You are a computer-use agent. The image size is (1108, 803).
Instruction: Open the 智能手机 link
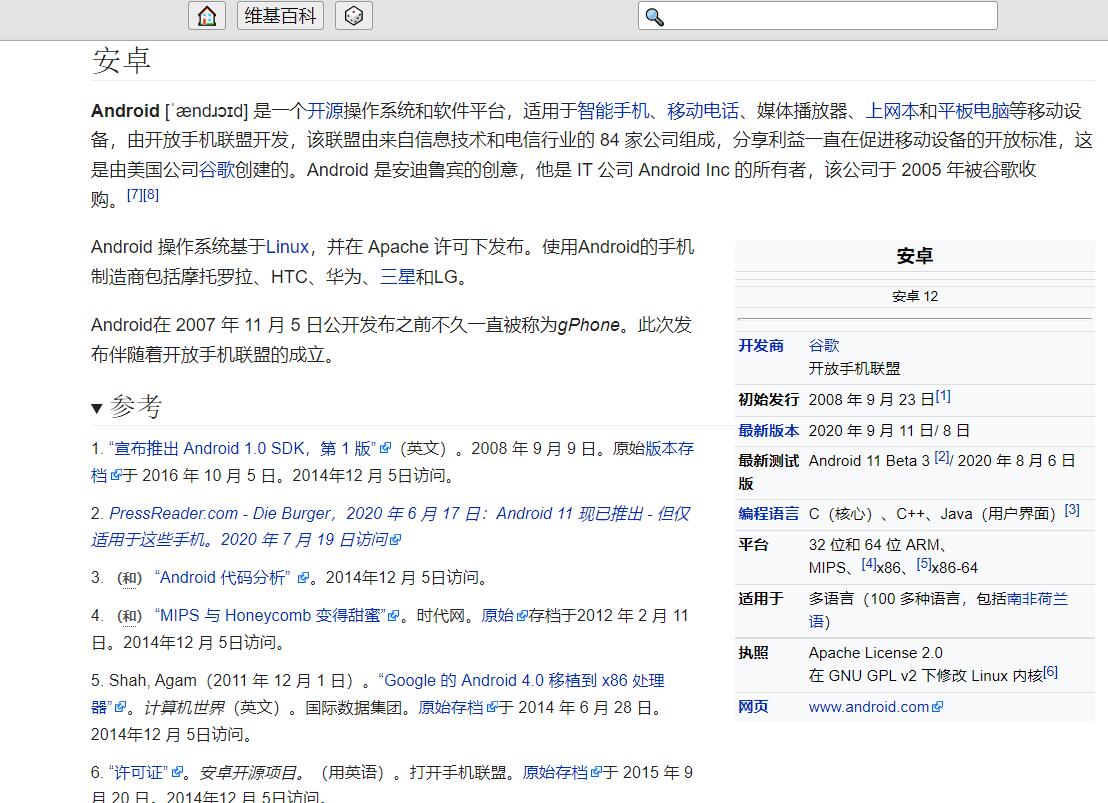[613, 111]
